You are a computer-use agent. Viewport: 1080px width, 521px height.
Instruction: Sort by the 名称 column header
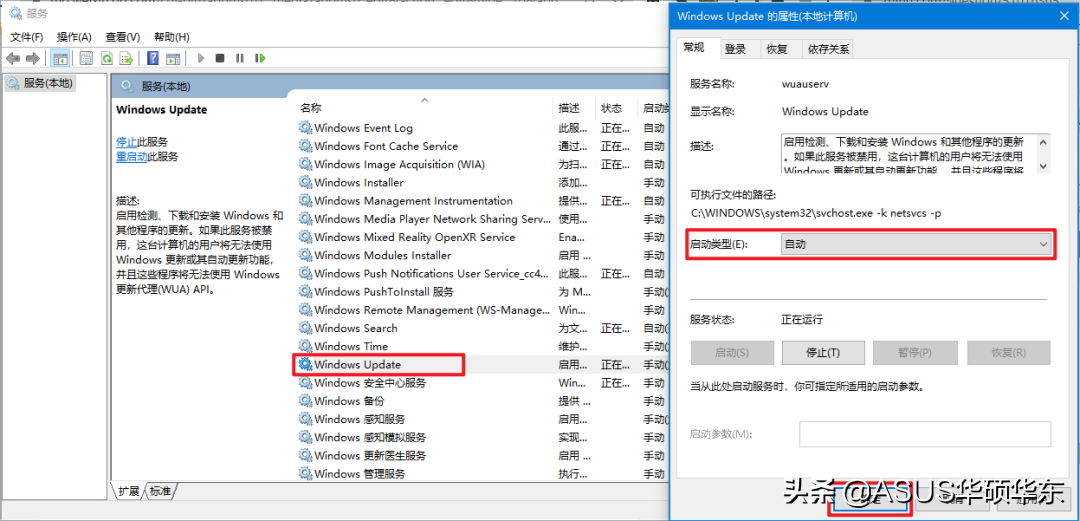[x=425, y=108]
